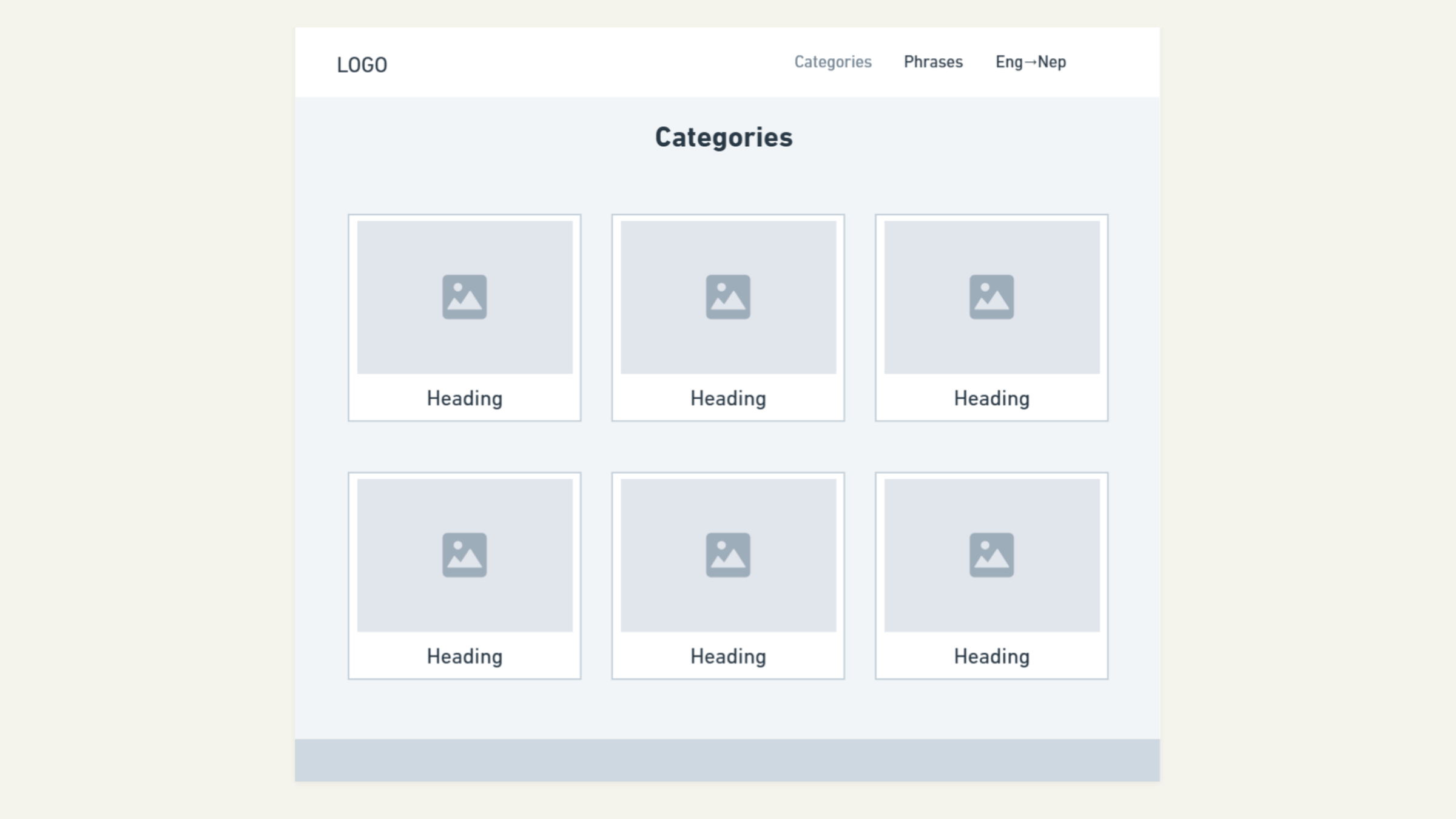Click image icon in bottom-right card
The width and height of the screenshot is (1456, 819).
(x=991, y=555)
